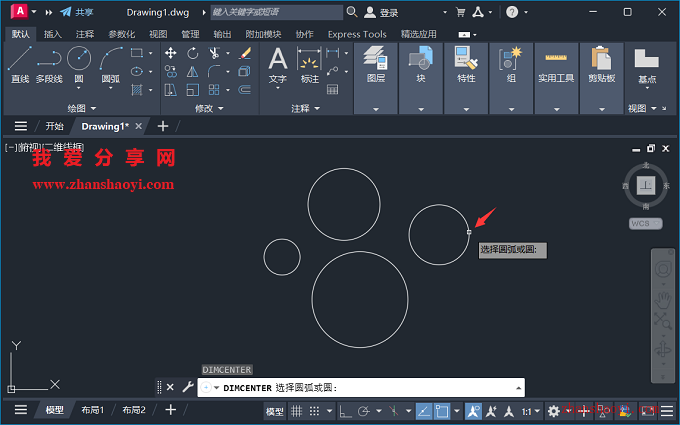Select the Hatch fill tool
The image size is (680, 425).
tap(137, 90)
